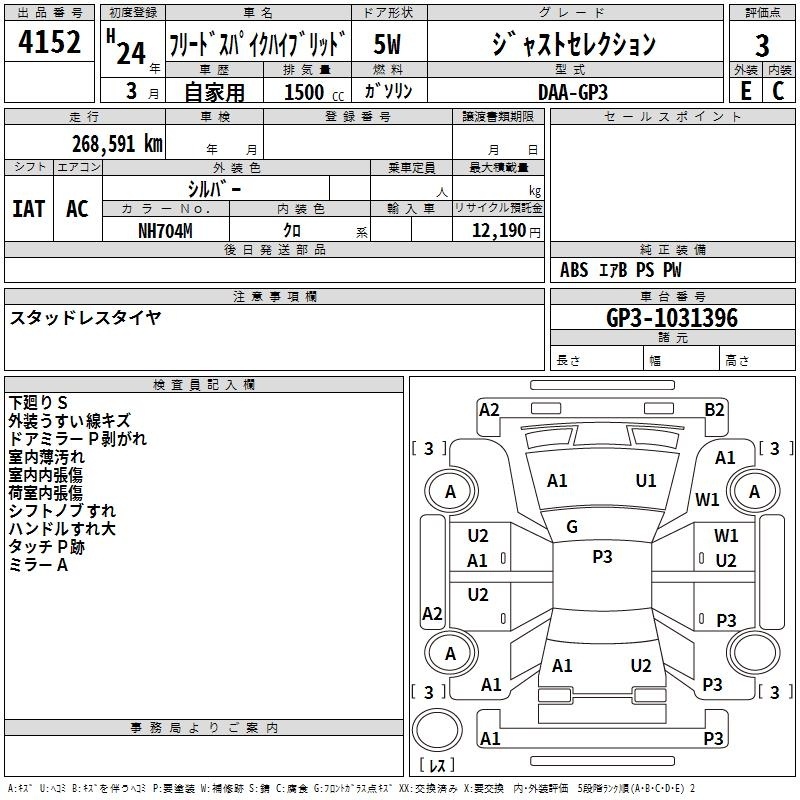Select the chassis number GP3-1031396
The width and height of the screenshot is (800, 800).
672,318
